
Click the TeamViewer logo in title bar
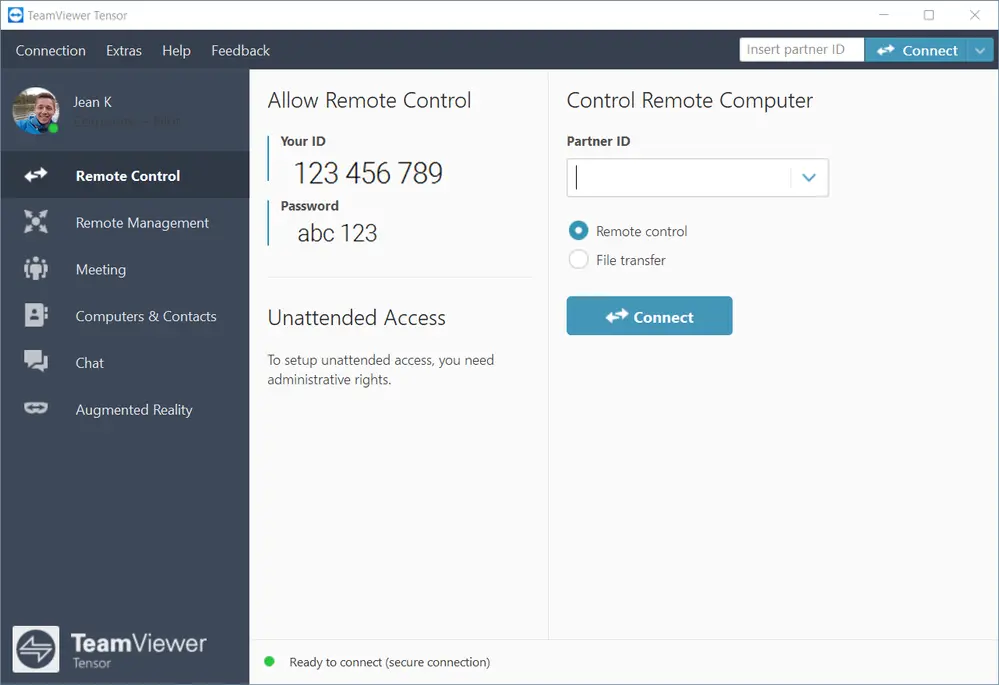(x=15, y=15)
